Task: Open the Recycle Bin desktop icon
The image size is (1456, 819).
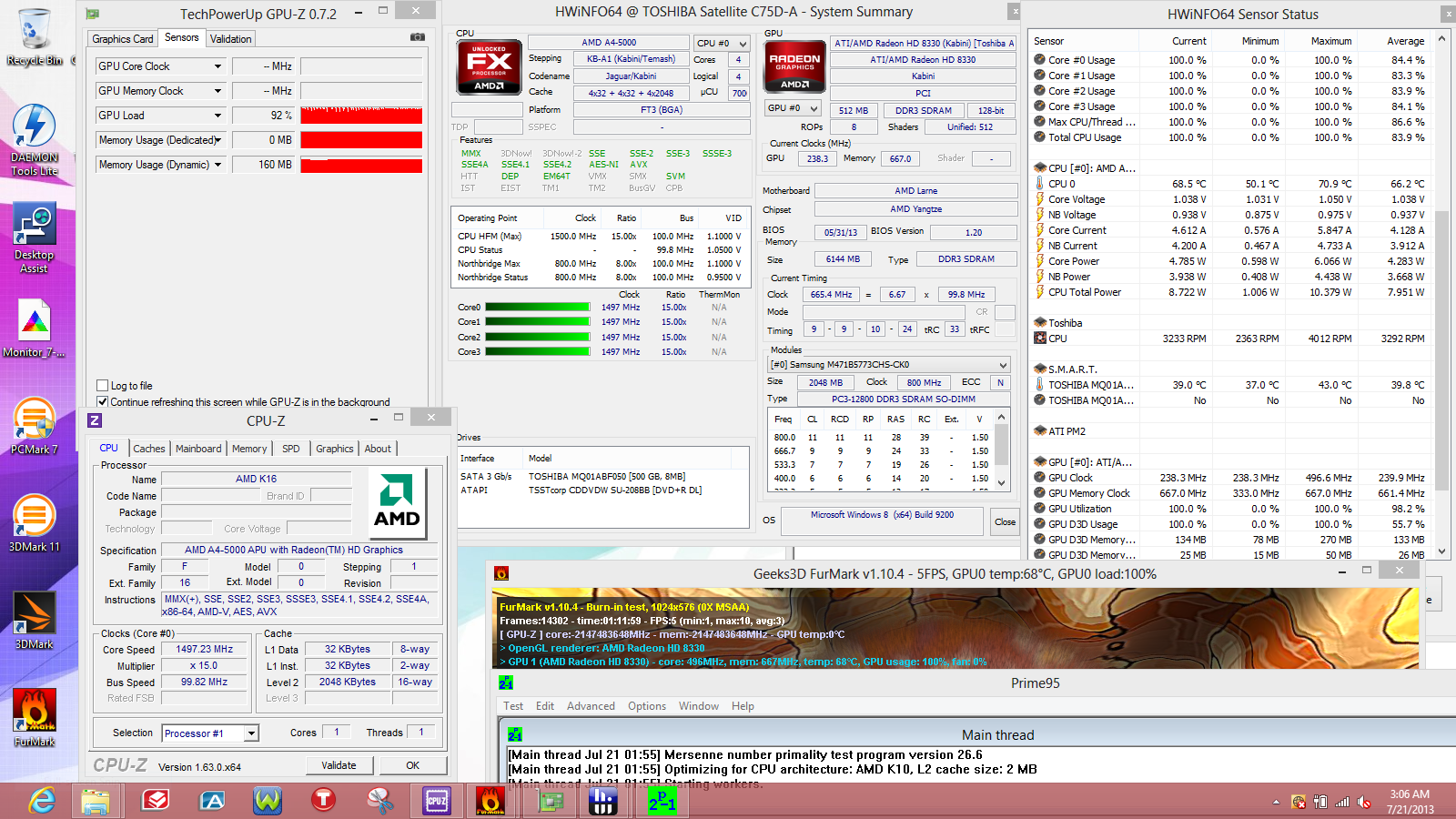Action: pyautogui.click(x=34, y=36)
